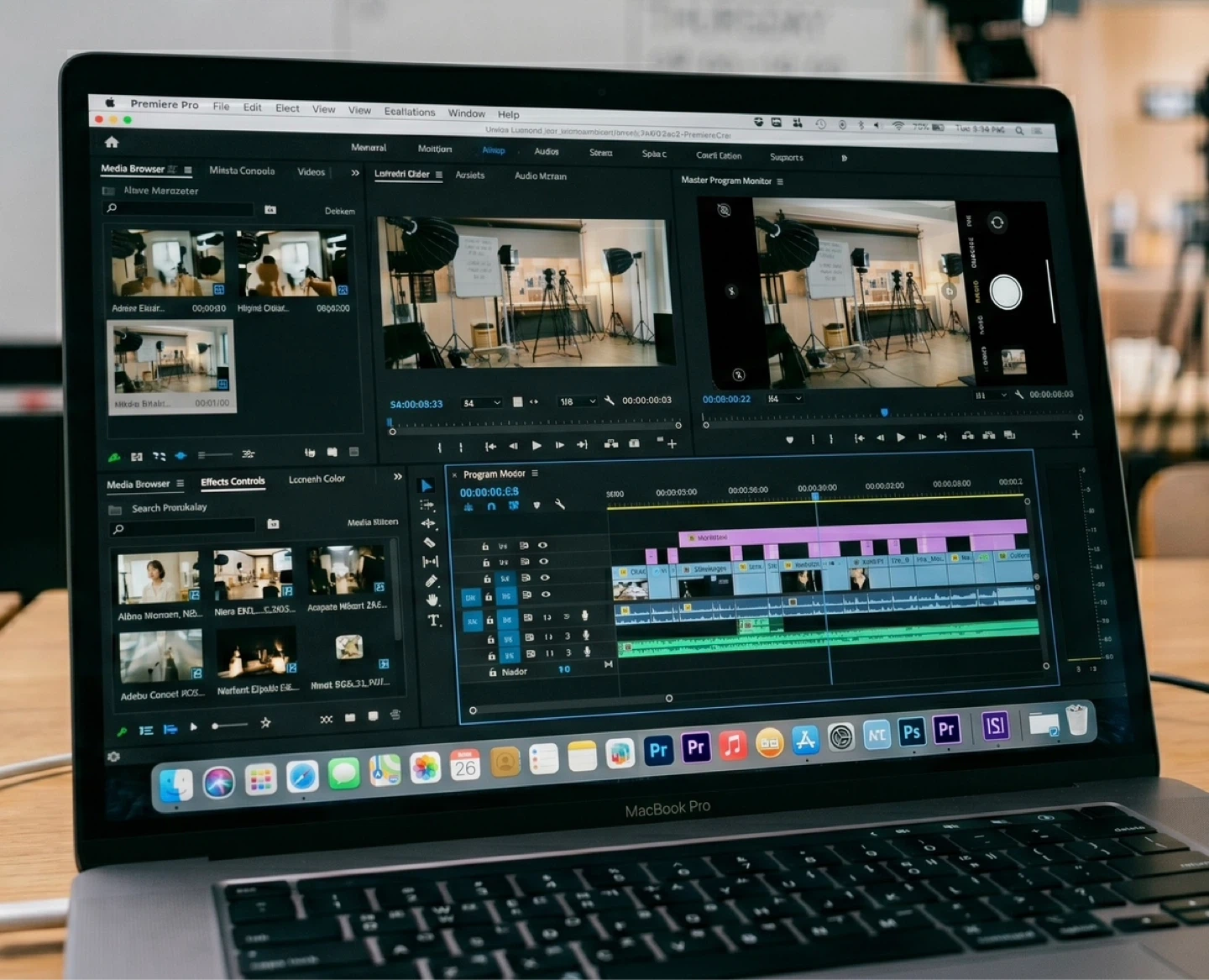Open the program monitor resolution dropdown
This screenshot has height=980, width=1209.
(x=990, y=395)
